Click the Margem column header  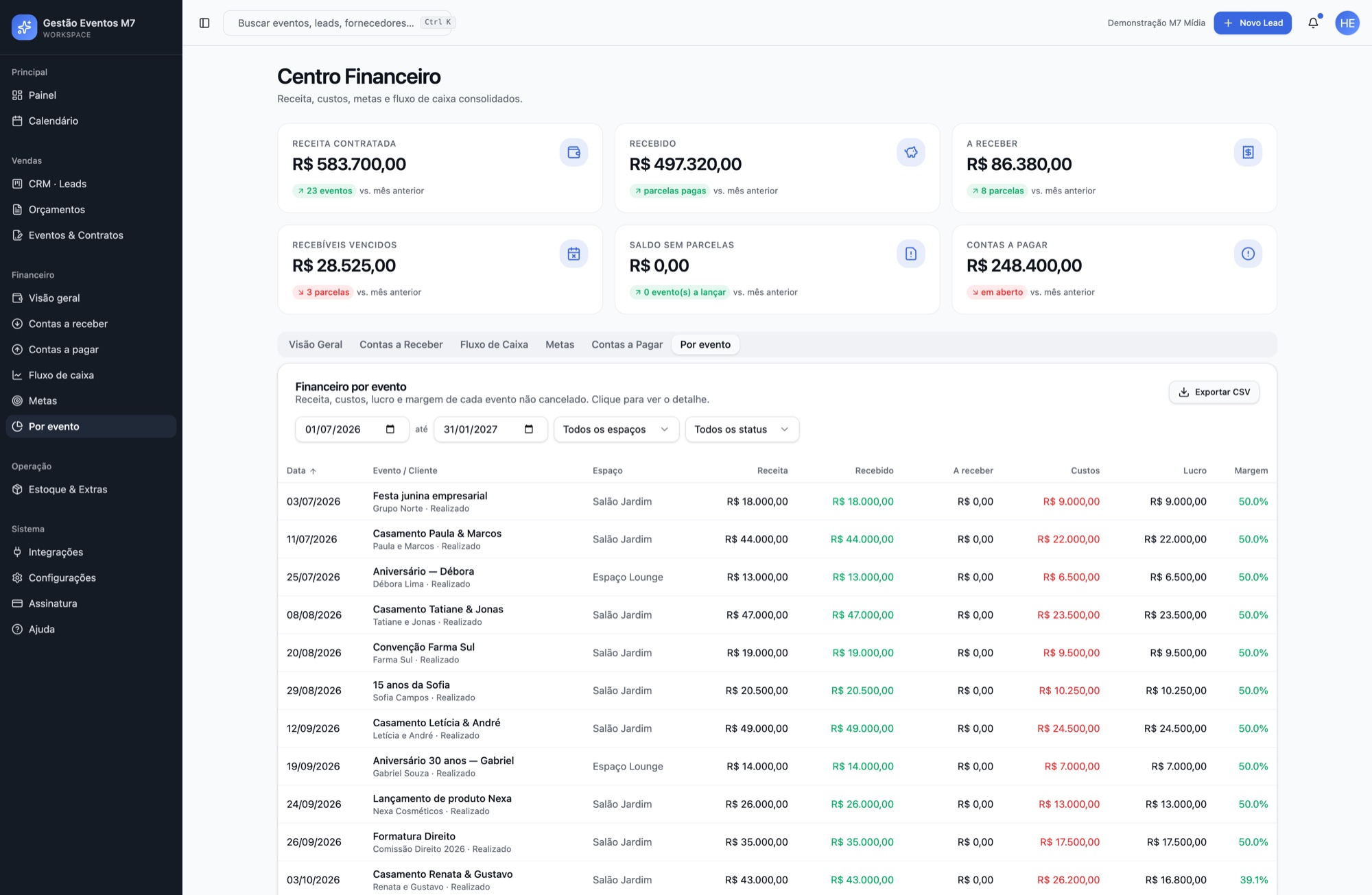1251,471
